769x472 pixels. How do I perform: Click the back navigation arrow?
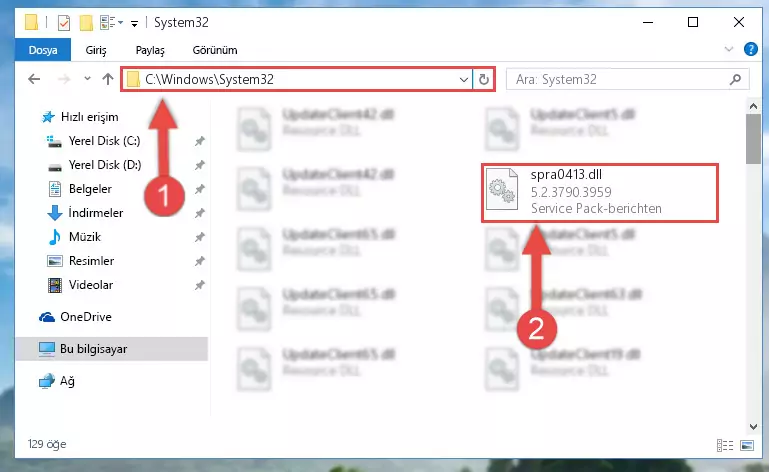point(34,79)
